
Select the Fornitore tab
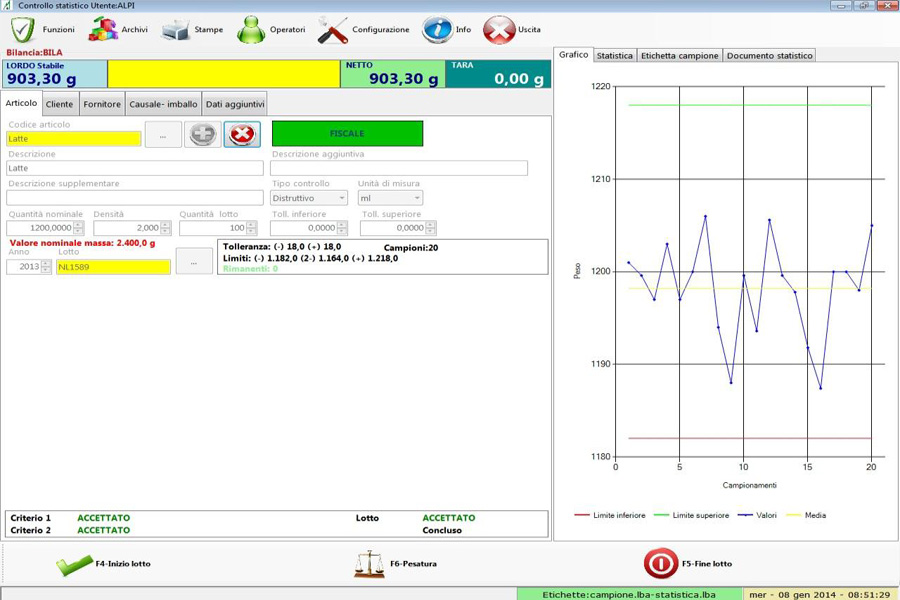pos(102,102)
